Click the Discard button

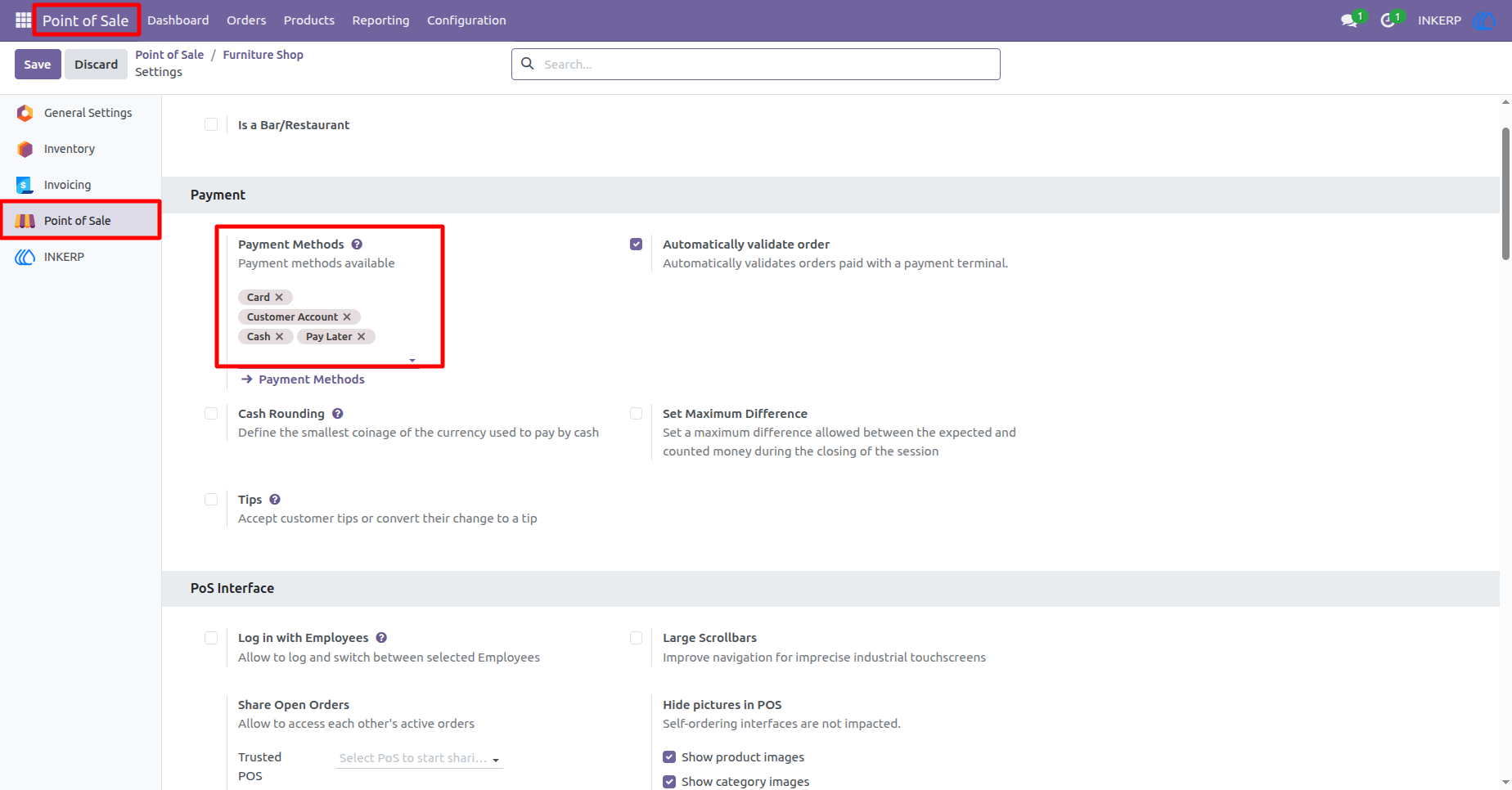tap(97, 65)
